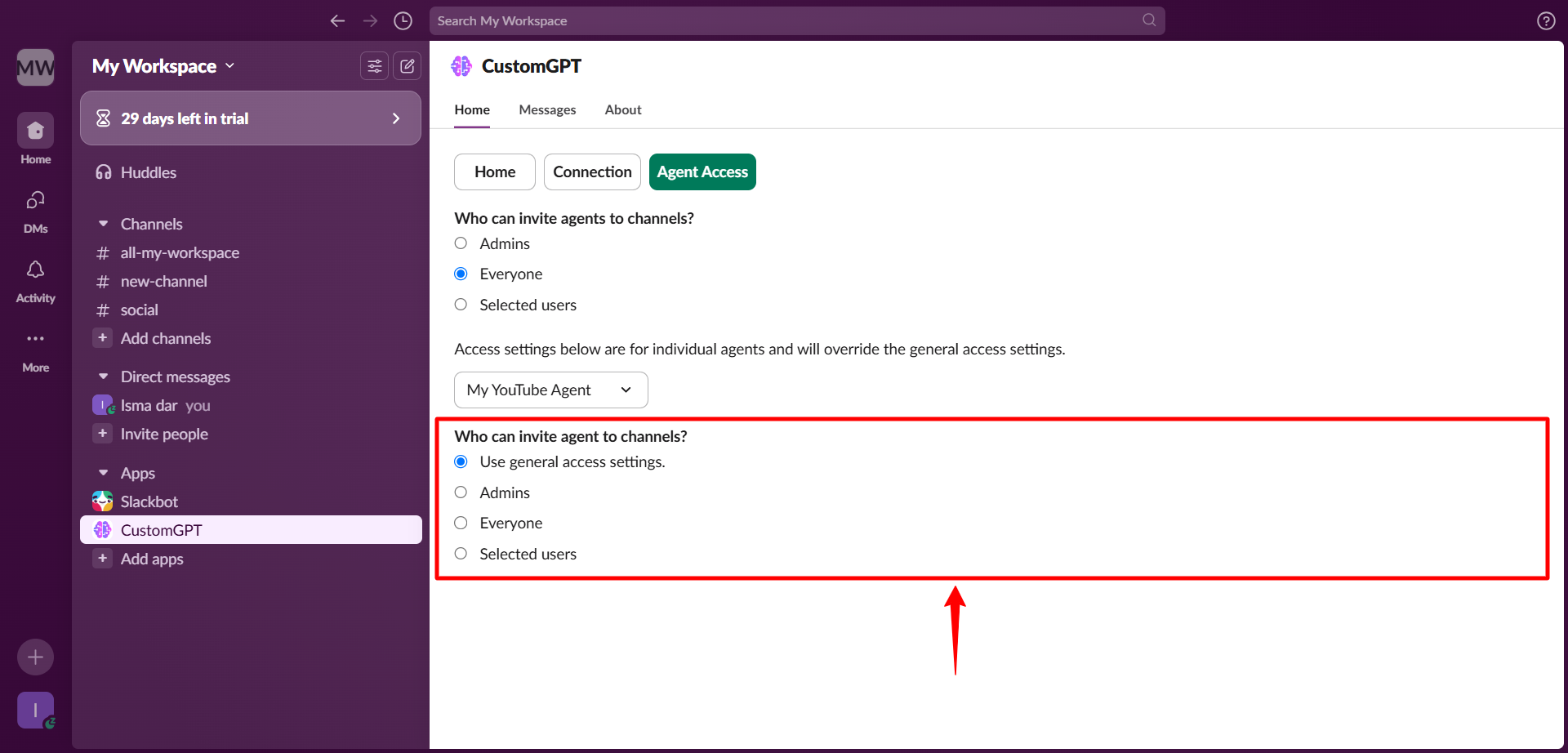Click plus icon beside Add channels

pos(103,338)
